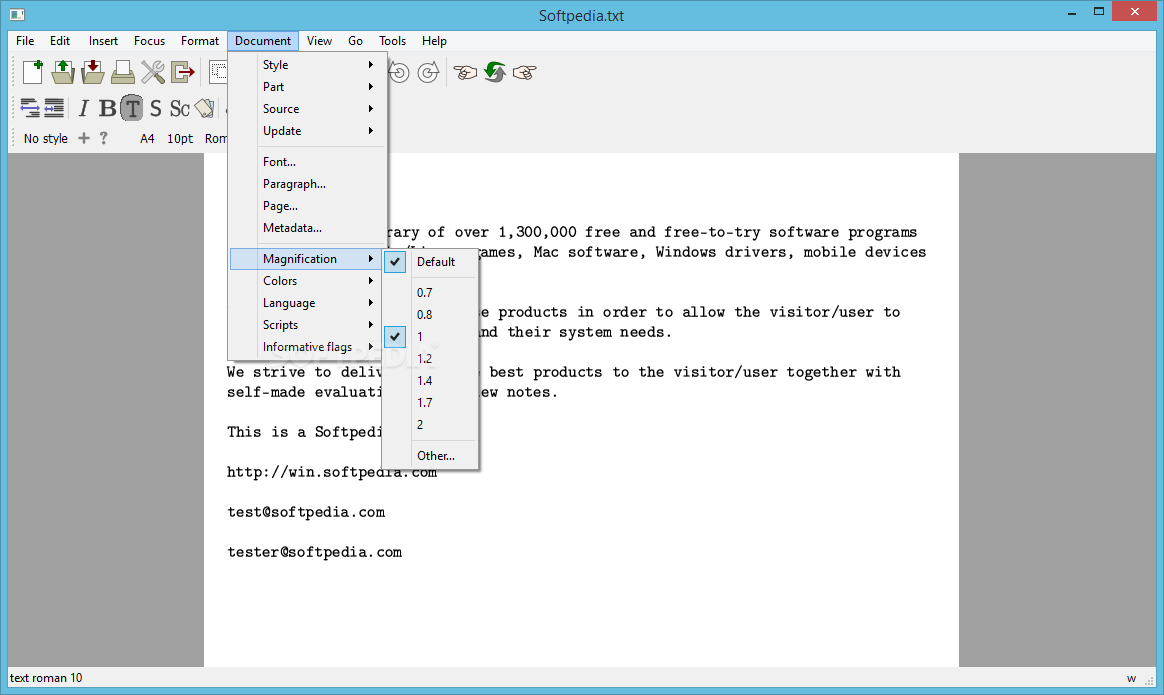
Task: Select magnification 1 checked option
Action: pyautogui.click(x=431, y=336)
